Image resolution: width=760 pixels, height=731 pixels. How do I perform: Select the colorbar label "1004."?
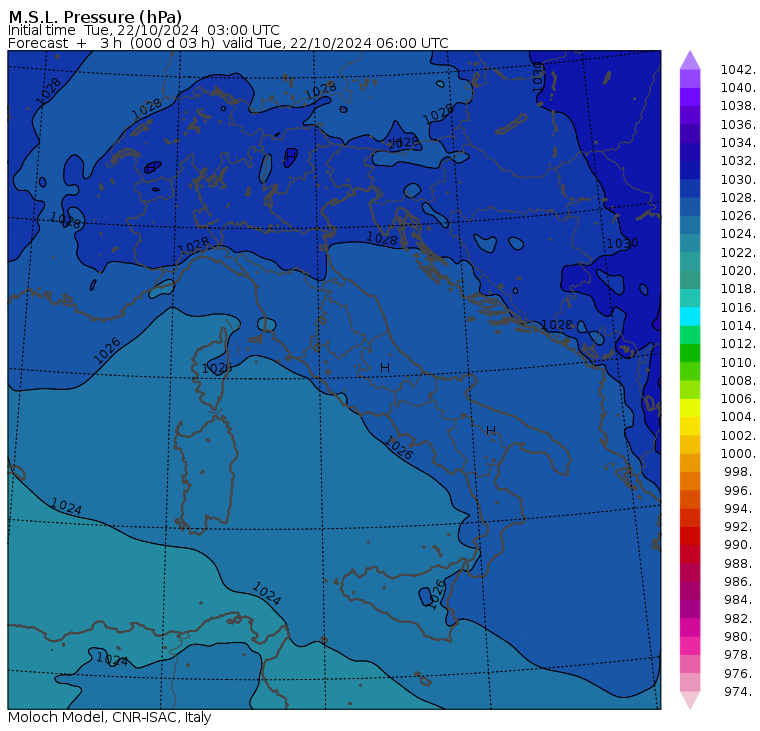[x=738, y=416]
